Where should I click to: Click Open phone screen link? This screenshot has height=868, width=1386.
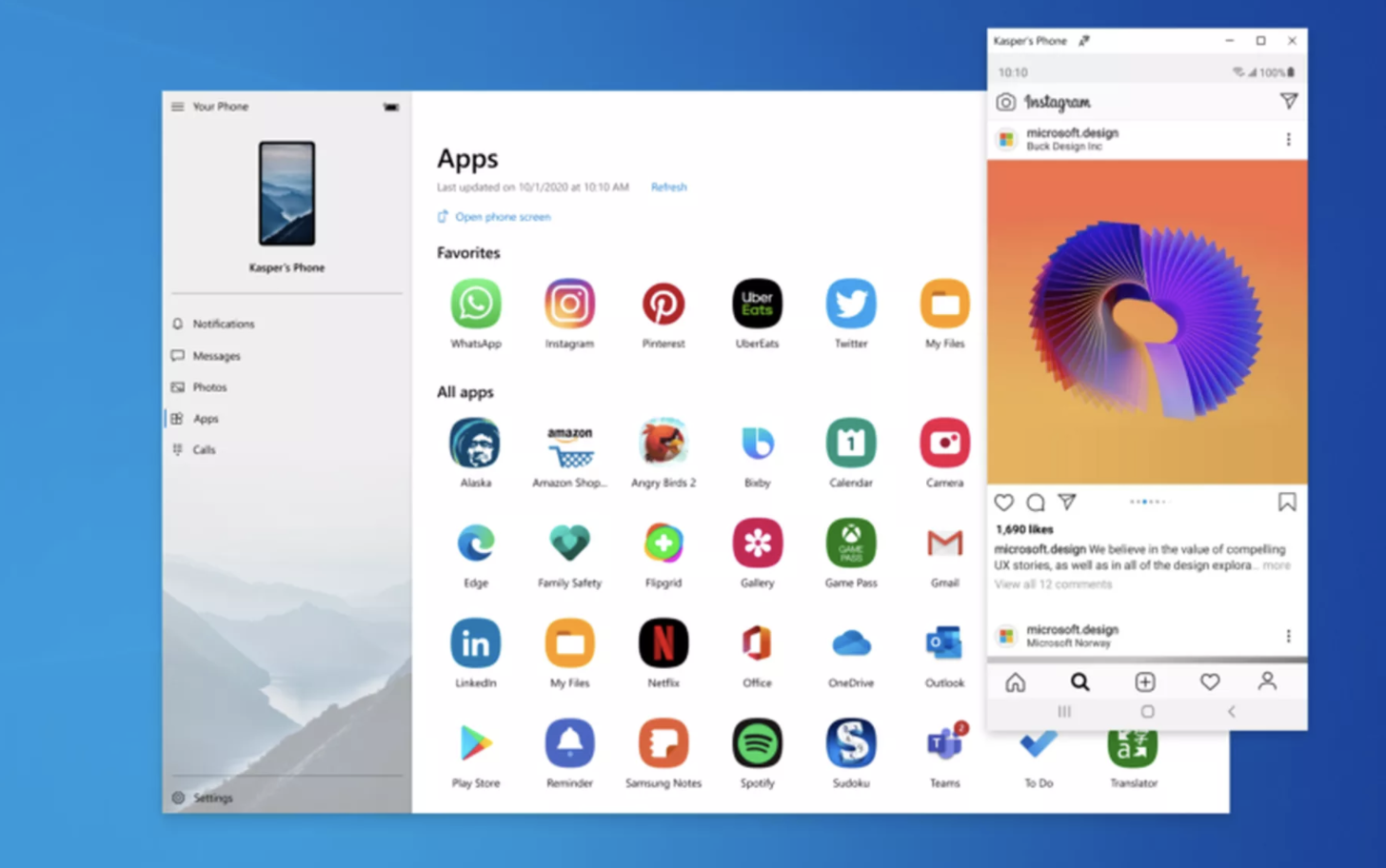point(502,217)
